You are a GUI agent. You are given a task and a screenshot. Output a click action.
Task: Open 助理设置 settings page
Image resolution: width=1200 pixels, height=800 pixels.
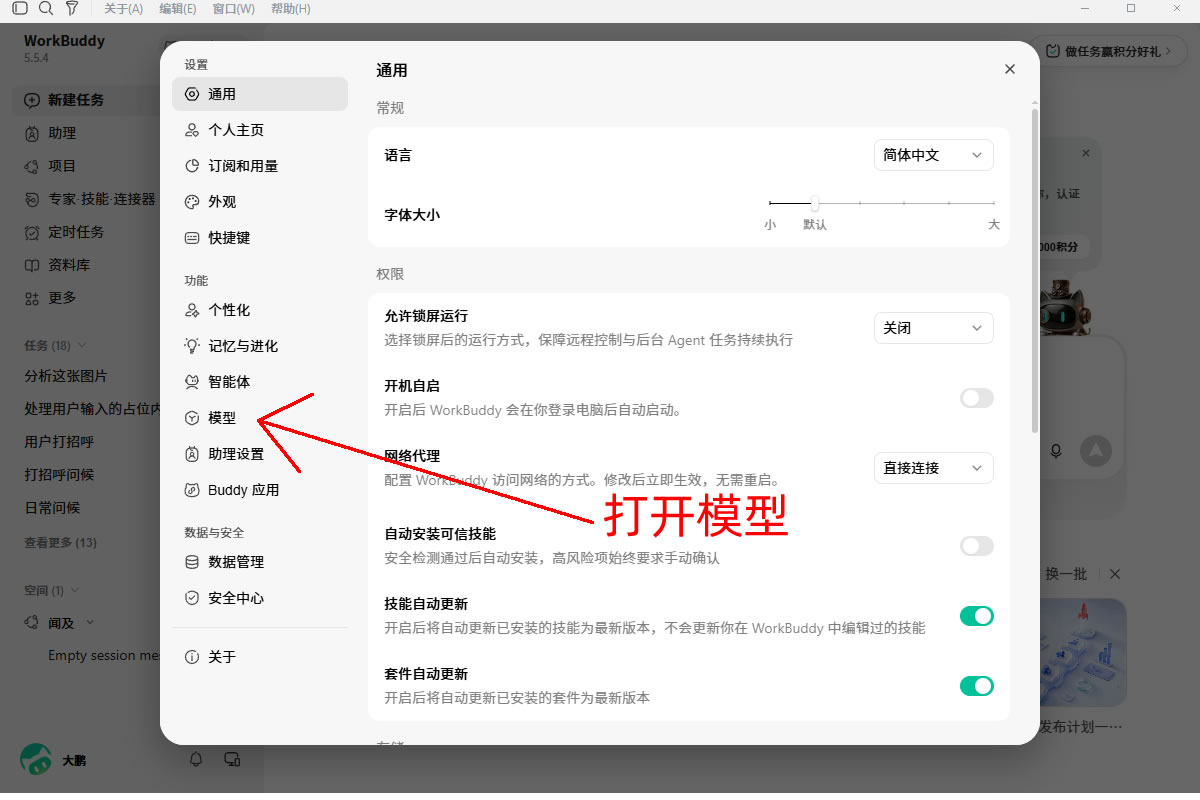click(260, 454)
